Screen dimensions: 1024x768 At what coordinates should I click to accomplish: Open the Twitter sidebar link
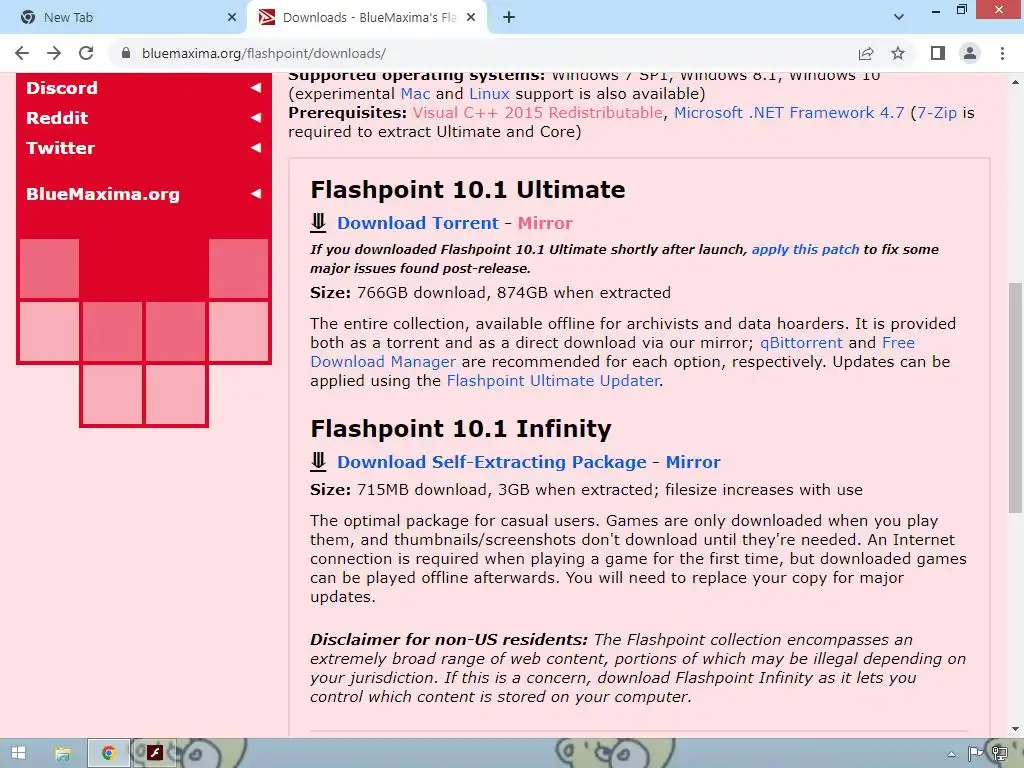coord(60,148)
